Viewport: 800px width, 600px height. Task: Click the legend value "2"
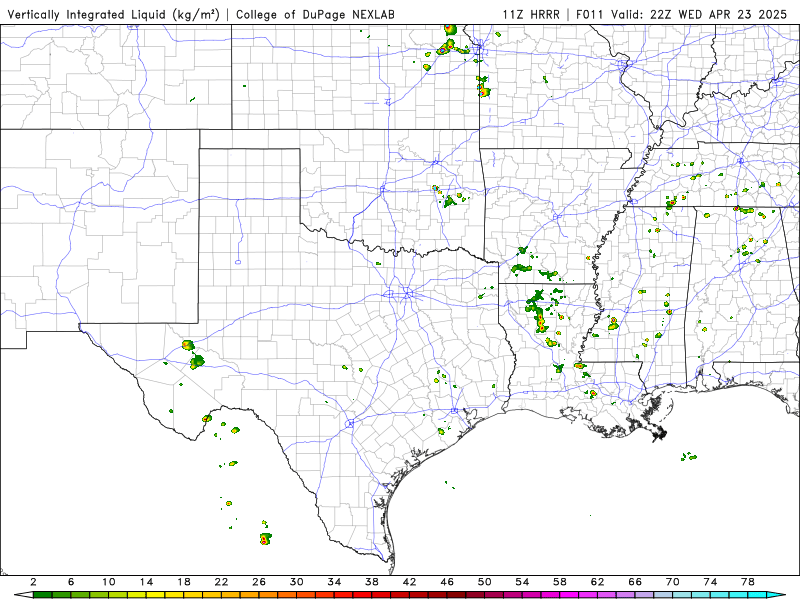tap(34, 582)
